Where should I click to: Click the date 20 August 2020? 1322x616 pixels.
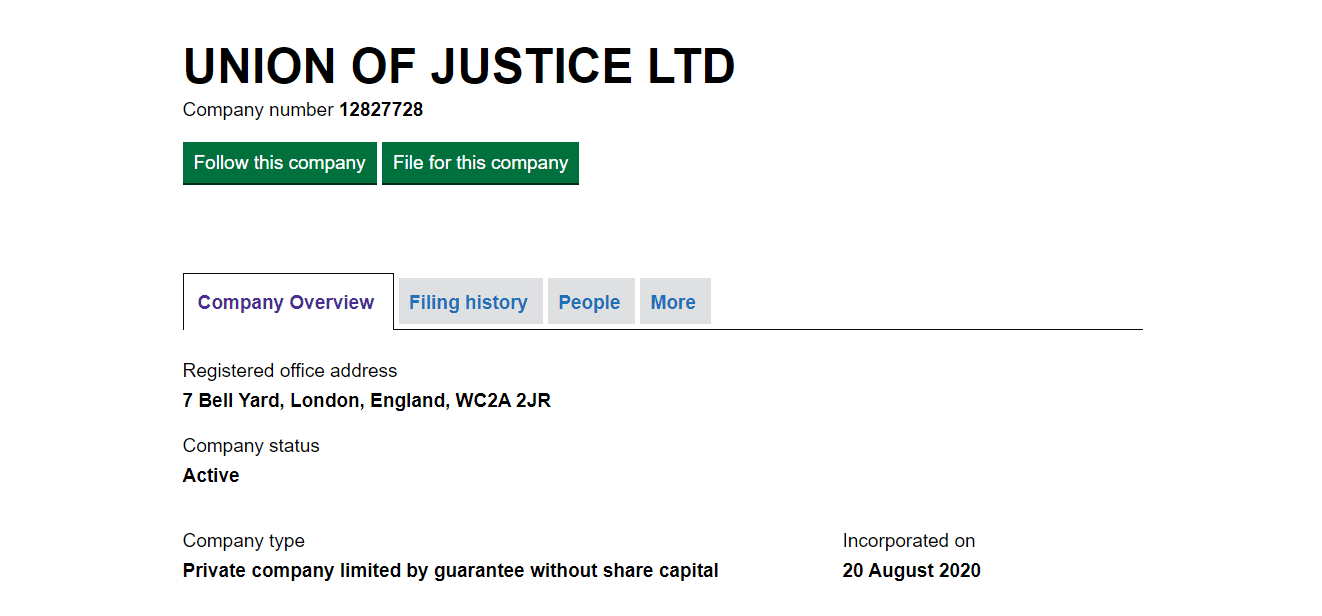pyautogui.click(x=912, y=571)
